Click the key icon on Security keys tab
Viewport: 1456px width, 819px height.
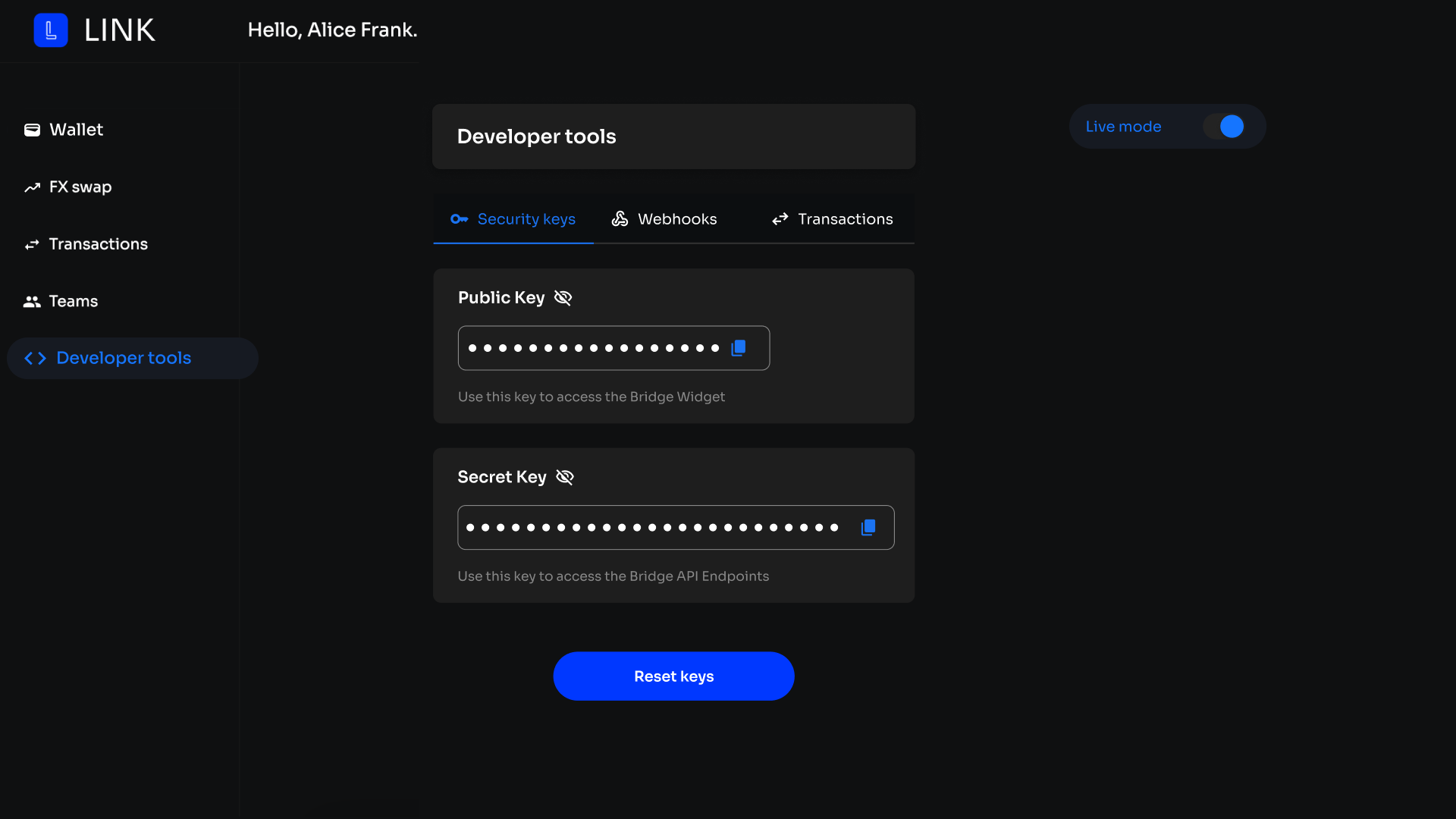pos(459,219)
